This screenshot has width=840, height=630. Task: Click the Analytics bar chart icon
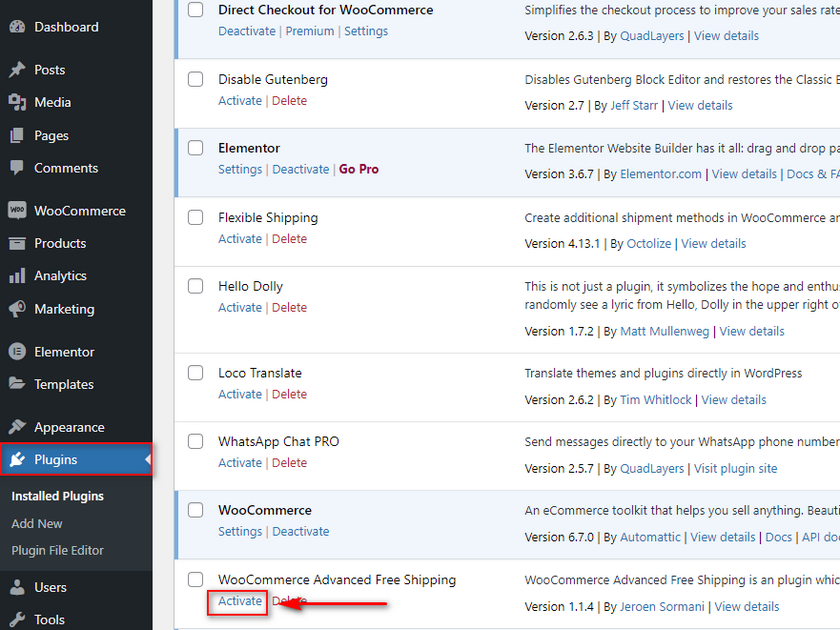(17, 276)
